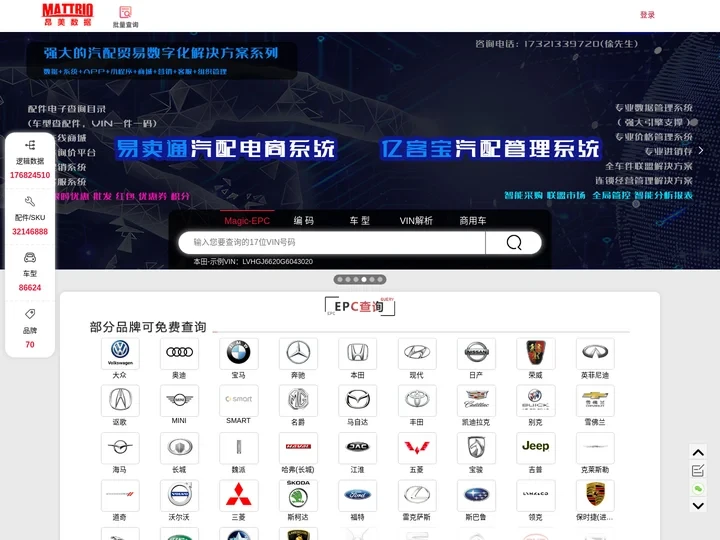
Task: Click the magnifier search button
Action: (514, 242)
